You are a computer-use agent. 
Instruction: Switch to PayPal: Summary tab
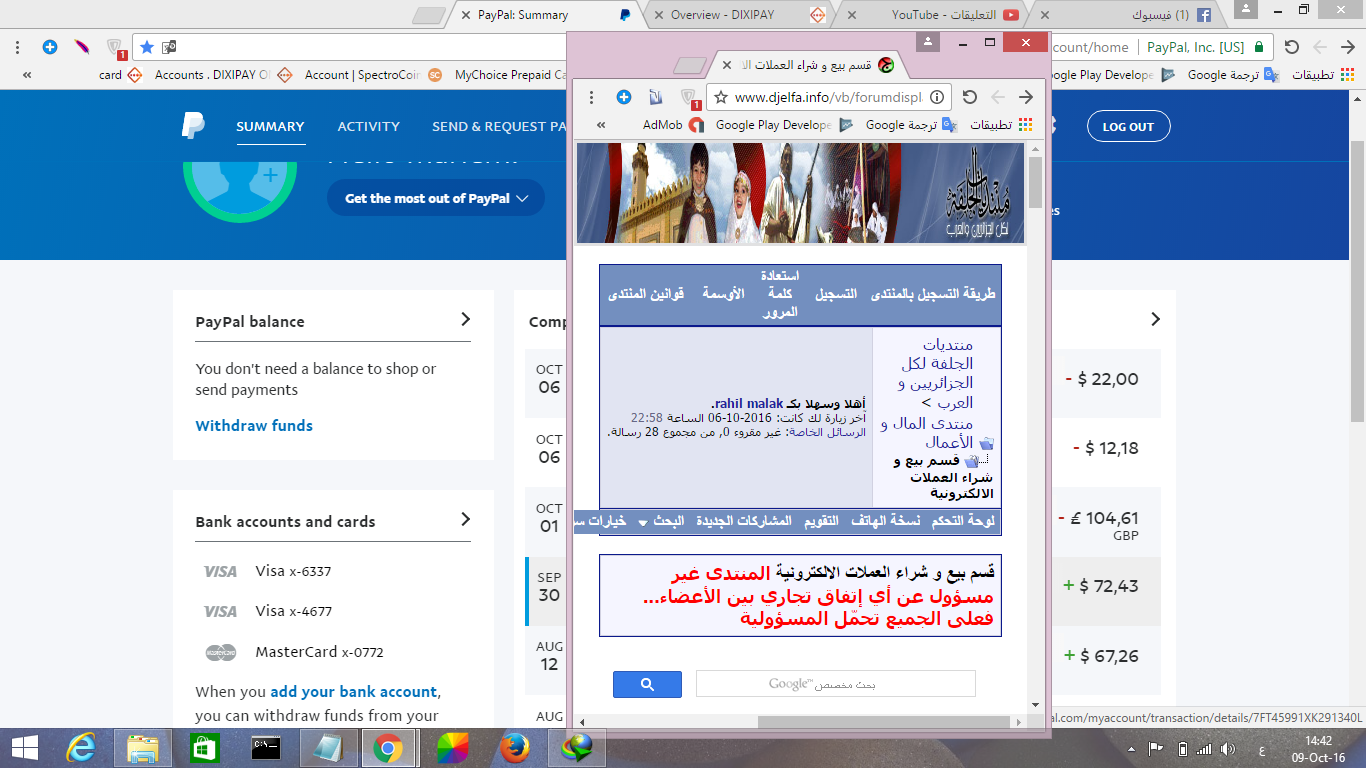click(x=545, y=15)
